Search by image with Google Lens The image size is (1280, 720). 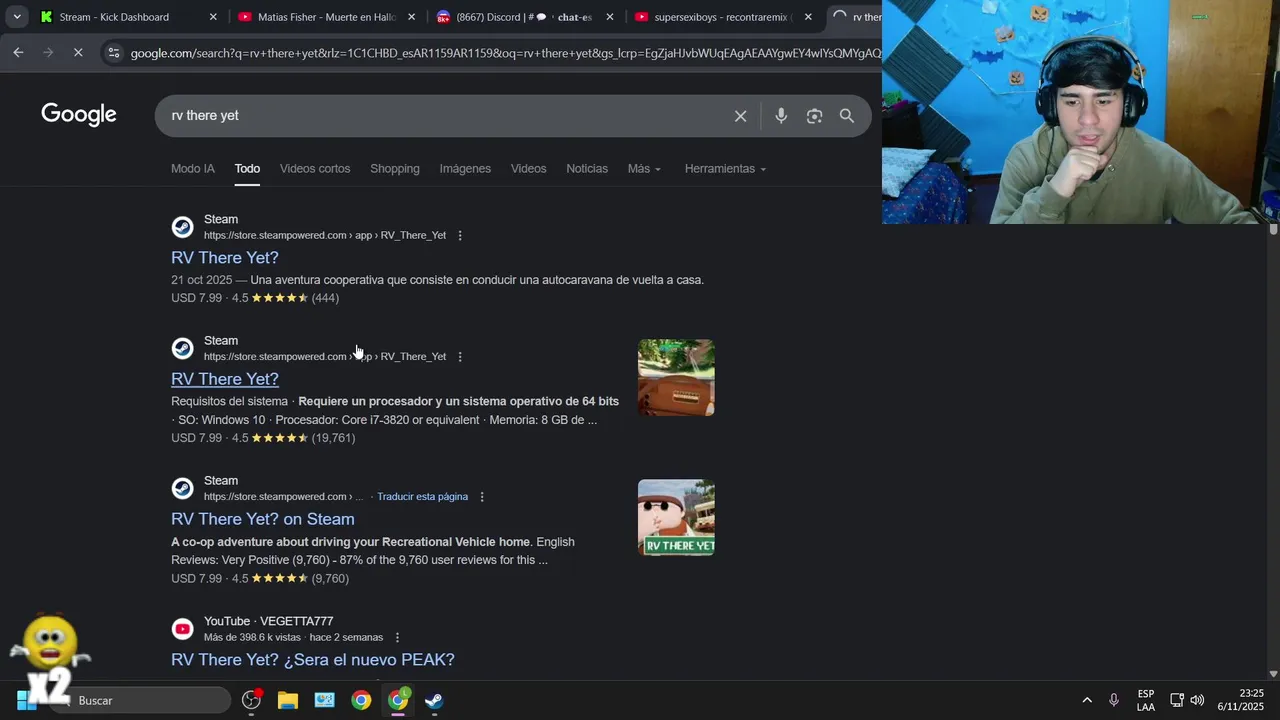(814, 116)
